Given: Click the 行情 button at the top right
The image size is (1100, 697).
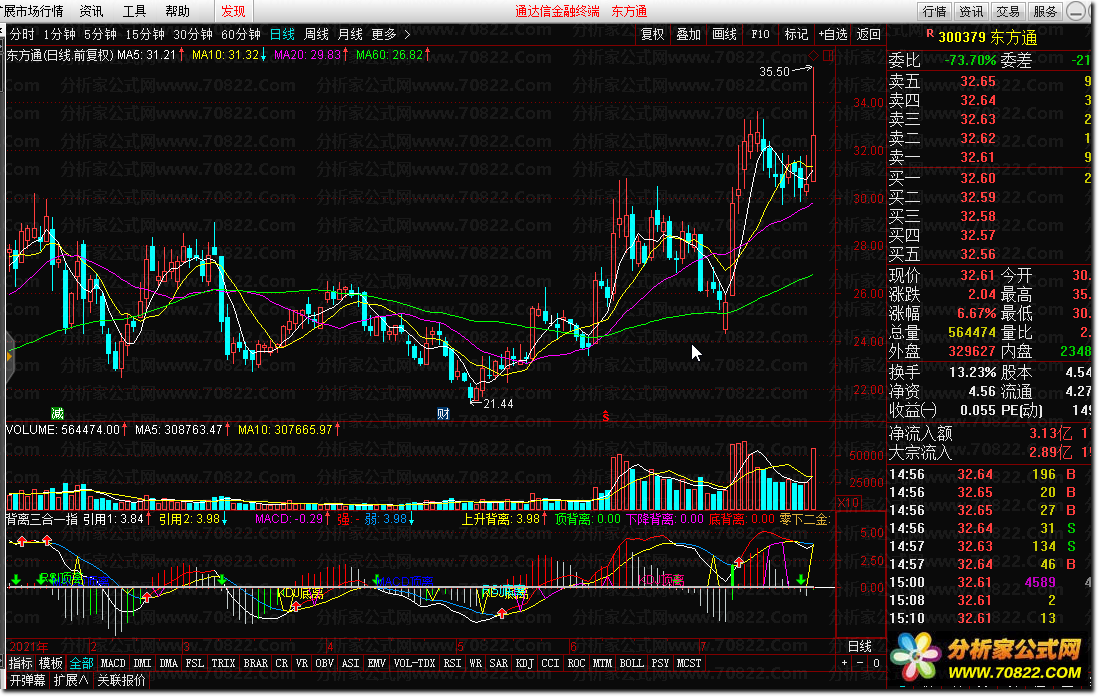Looking at the screenshot, I should point(934,11).
